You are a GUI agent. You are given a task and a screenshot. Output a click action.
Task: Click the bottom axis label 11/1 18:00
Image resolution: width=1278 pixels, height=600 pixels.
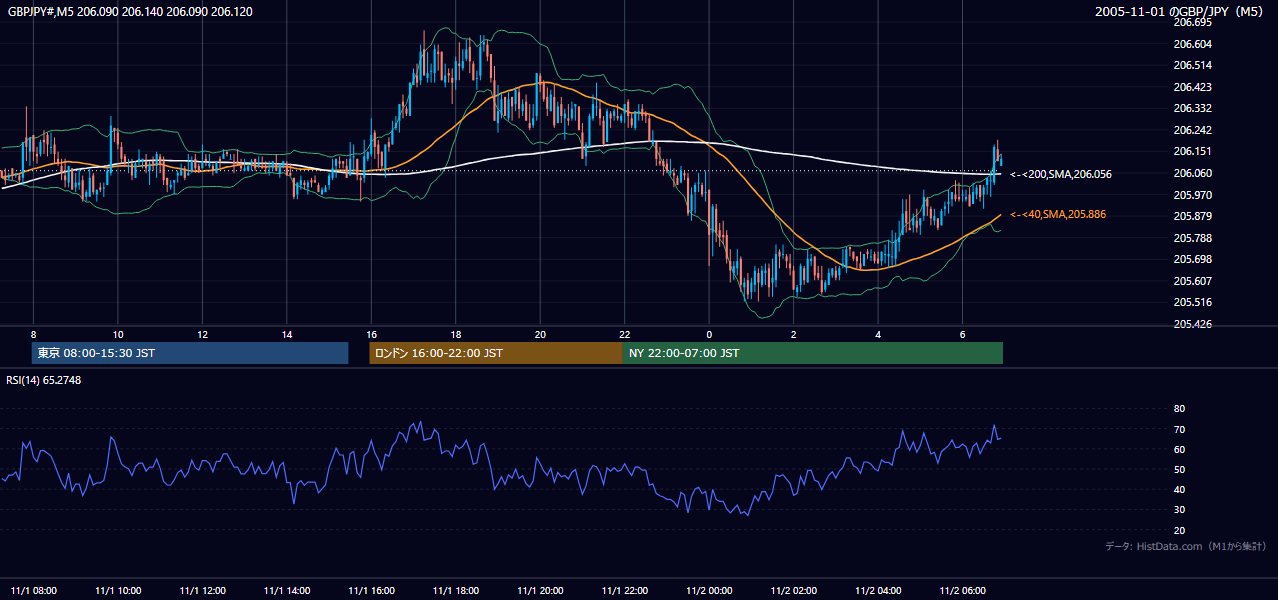click(x=455, y=590)
